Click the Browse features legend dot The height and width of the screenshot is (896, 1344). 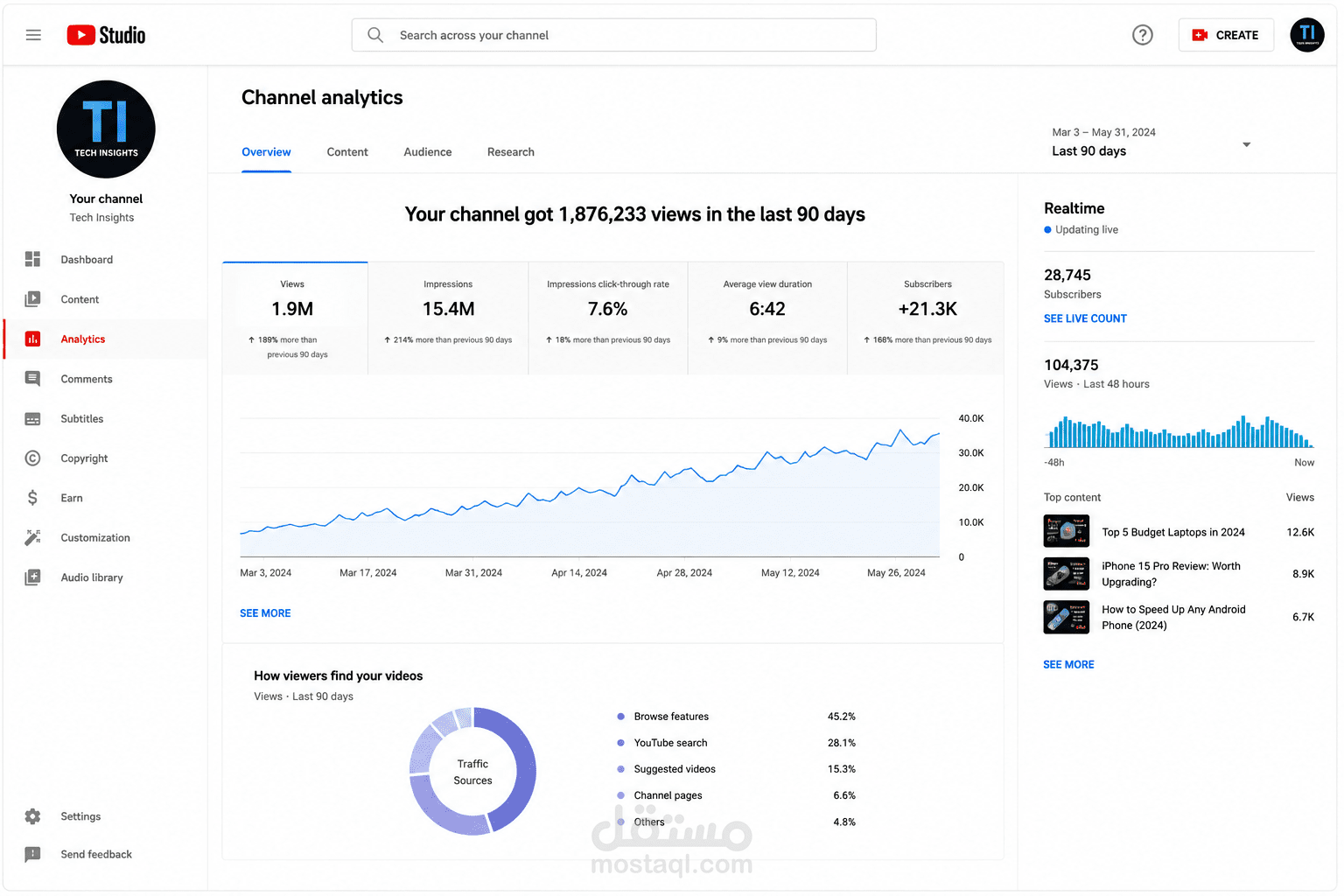pos(620,717)
